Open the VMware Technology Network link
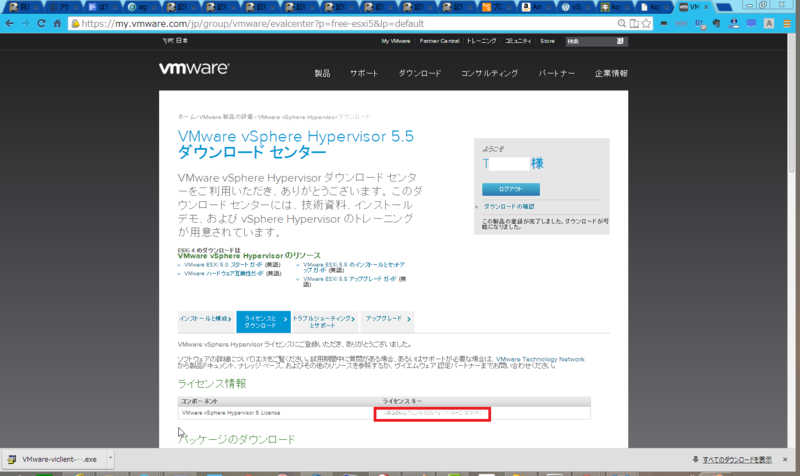 coord(540,359)
